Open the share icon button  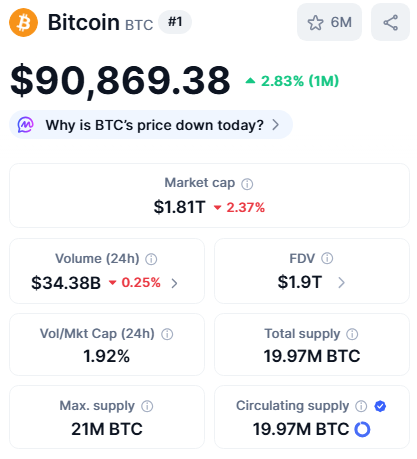pyautogui.click(x=390, y=22)
